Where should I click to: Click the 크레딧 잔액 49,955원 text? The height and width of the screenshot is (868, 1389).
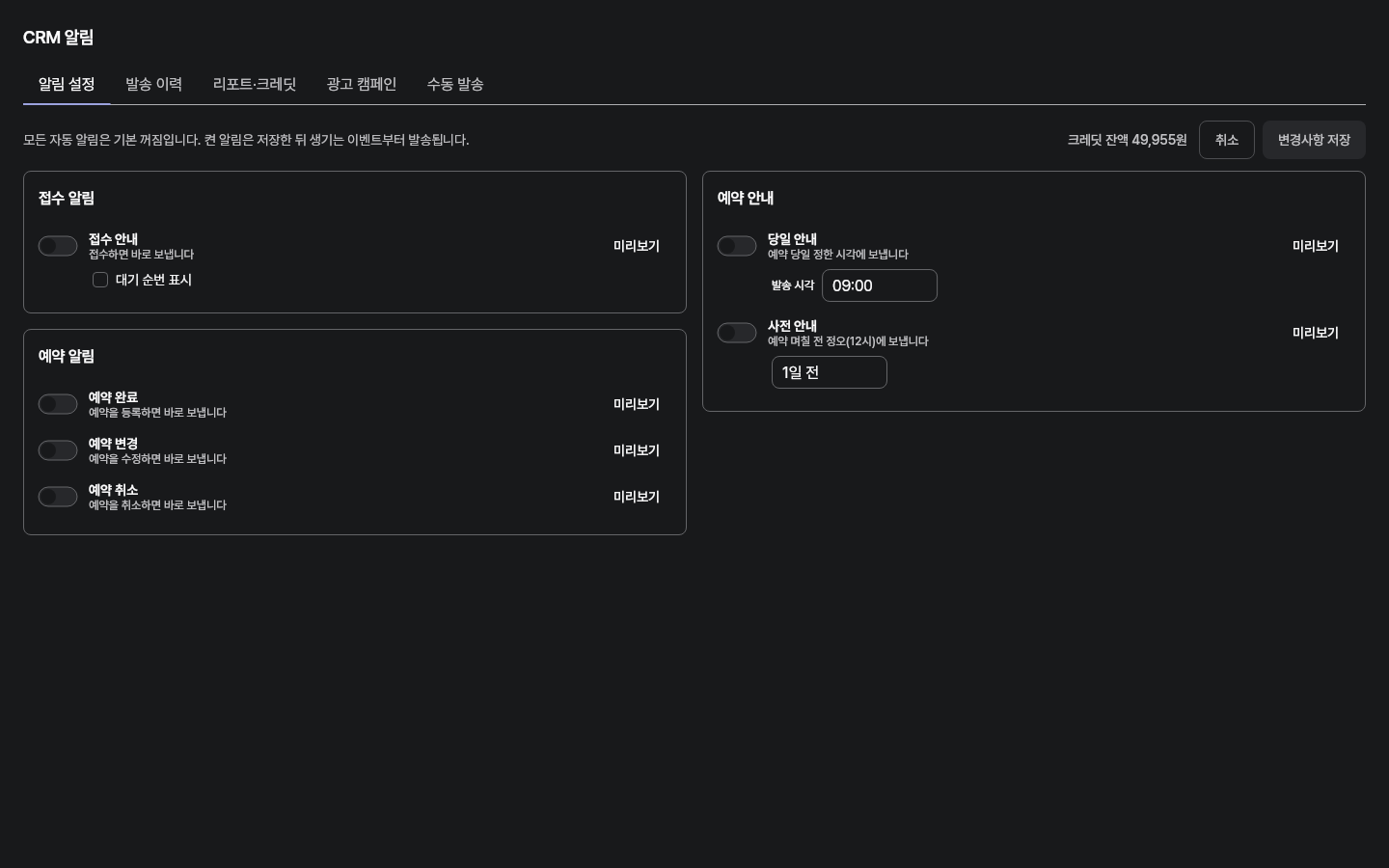click(x=1127, y=140)
